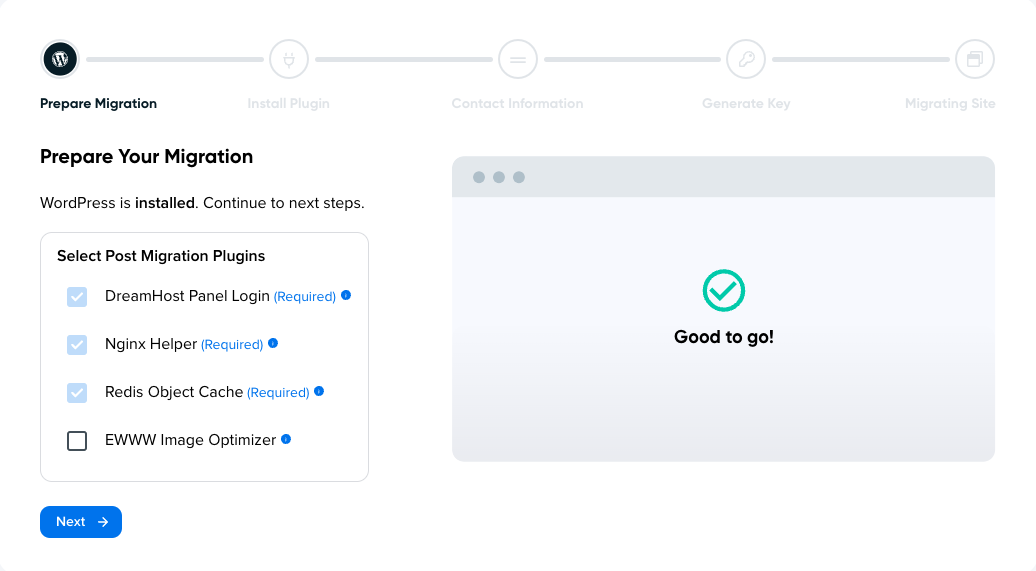The width and height of the screenshot is (1036, 571).
Task: Select the Install Plugin step label
Action: [288, 104]
